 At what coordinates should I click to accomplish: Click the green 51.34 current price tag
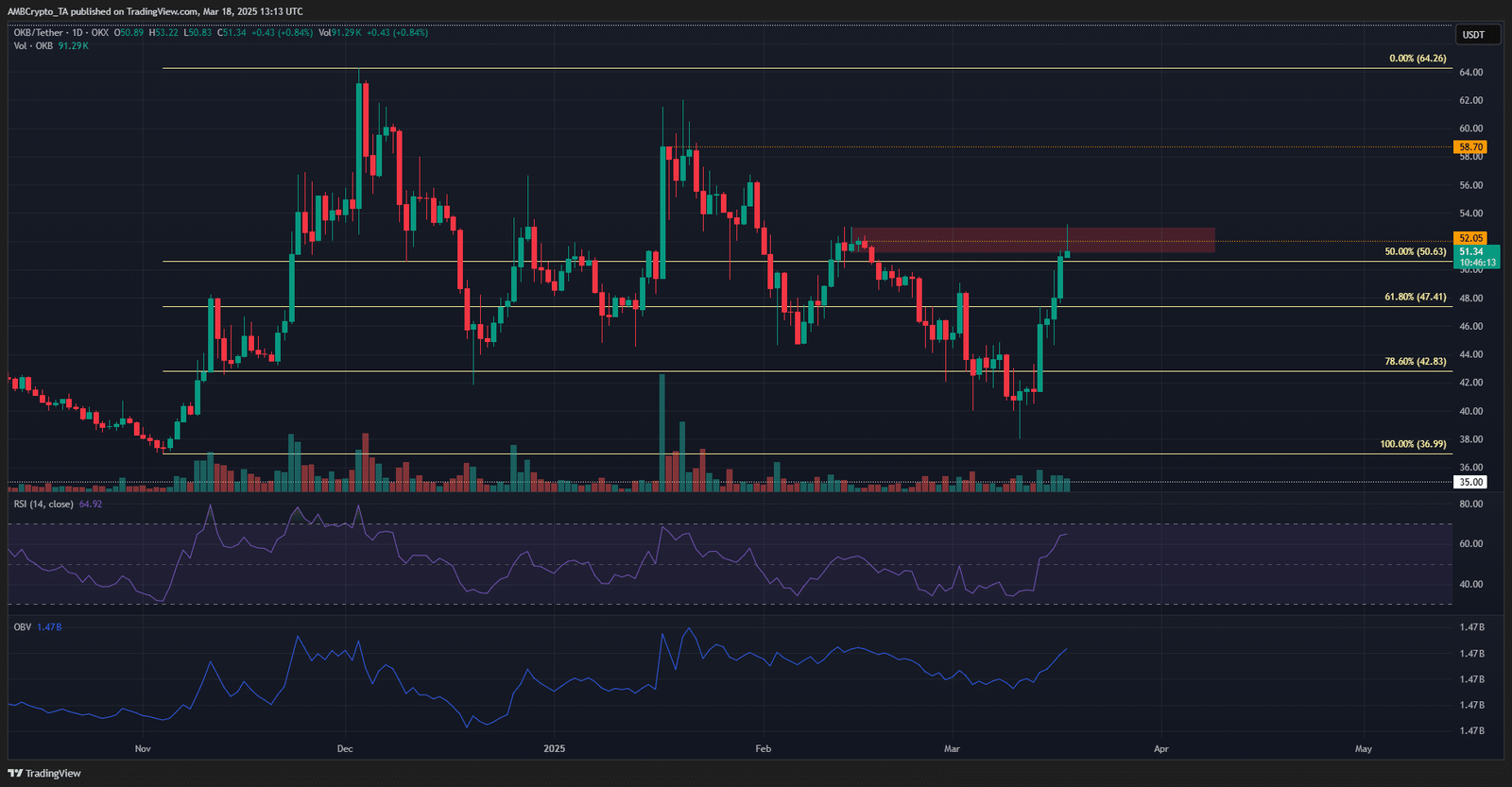click(1471, 251)
